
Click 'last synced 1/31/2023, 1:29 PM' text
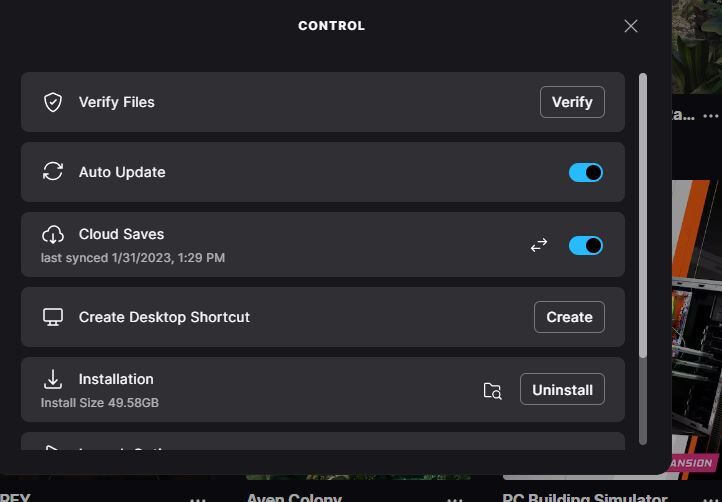point(133,257)
